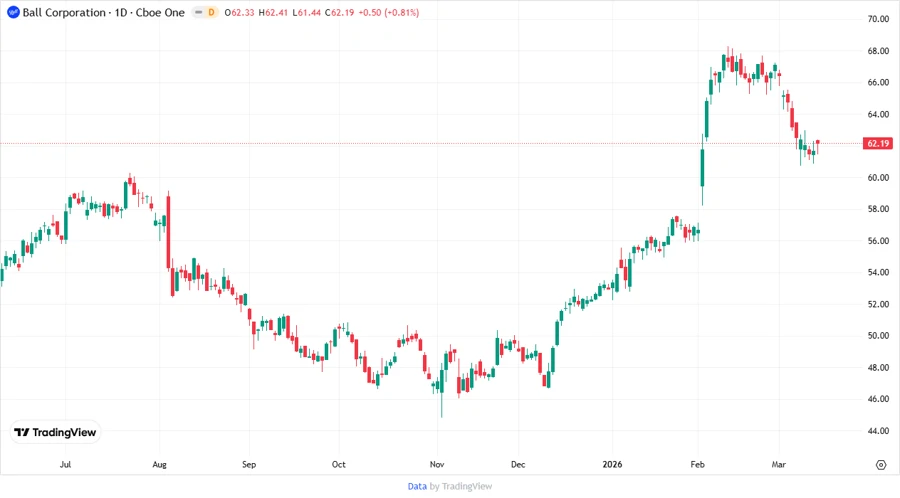Click the 44.00 price axis label
Screen dimensions: 900x498
pyautogui.click(x=878, y=431)
